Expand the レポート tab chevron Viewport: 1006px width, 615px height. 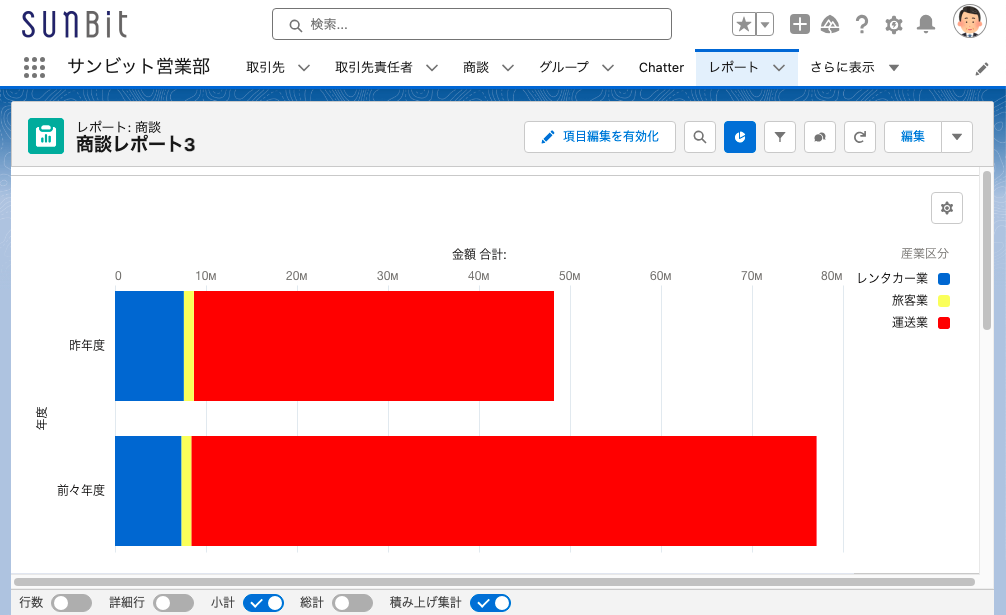(779, 67)
